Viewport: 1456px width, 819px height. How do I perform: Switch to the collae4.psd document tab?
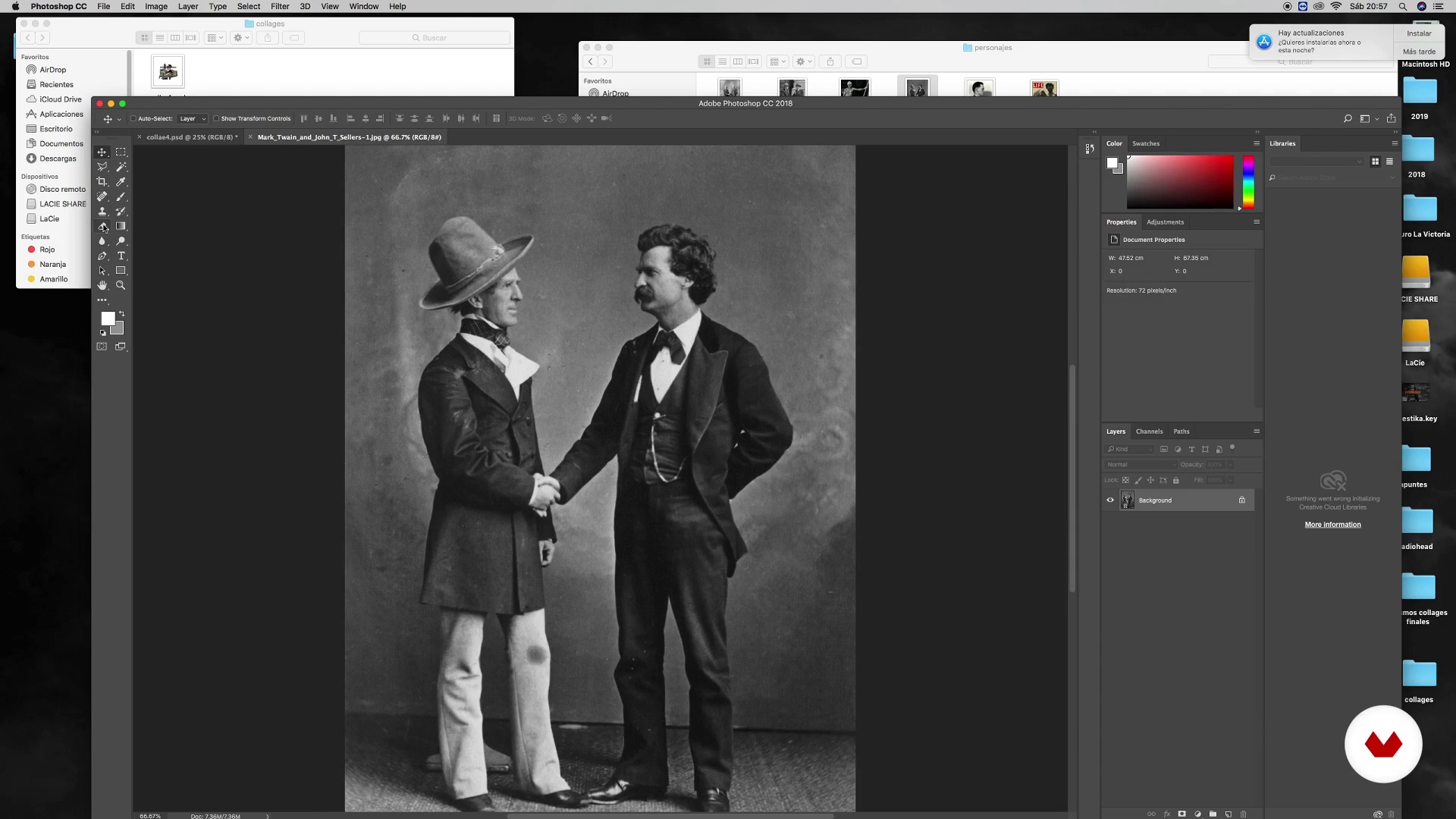192,137
